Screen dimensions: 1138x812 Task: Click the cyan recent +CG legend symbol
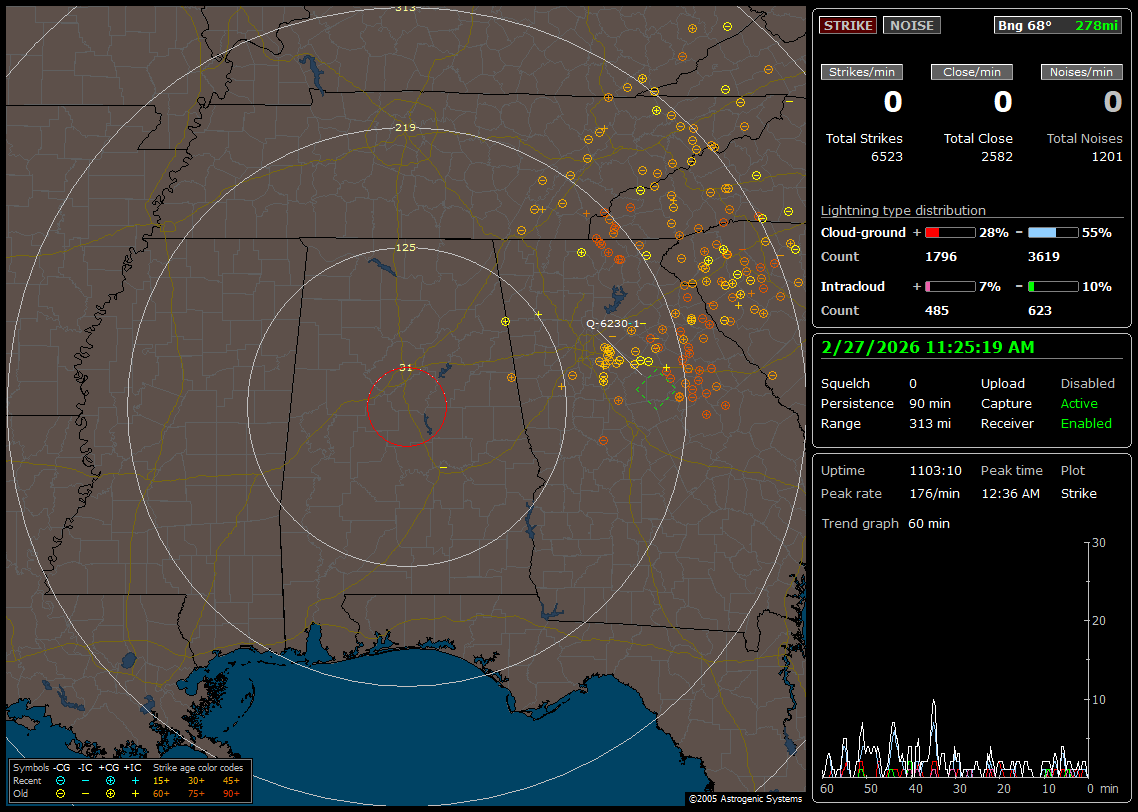coord(110,780)
